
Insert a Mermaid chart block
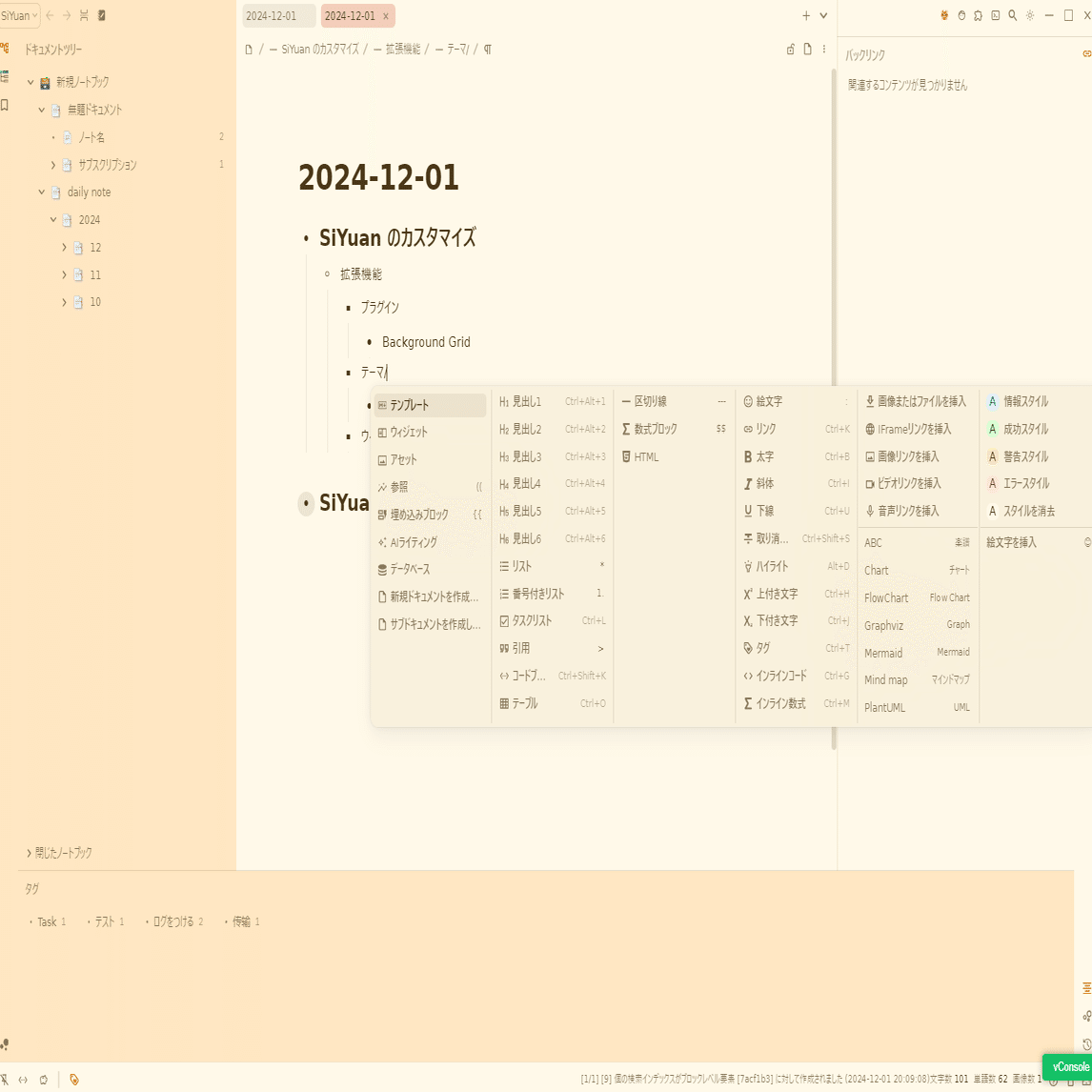tap(918, 653)
